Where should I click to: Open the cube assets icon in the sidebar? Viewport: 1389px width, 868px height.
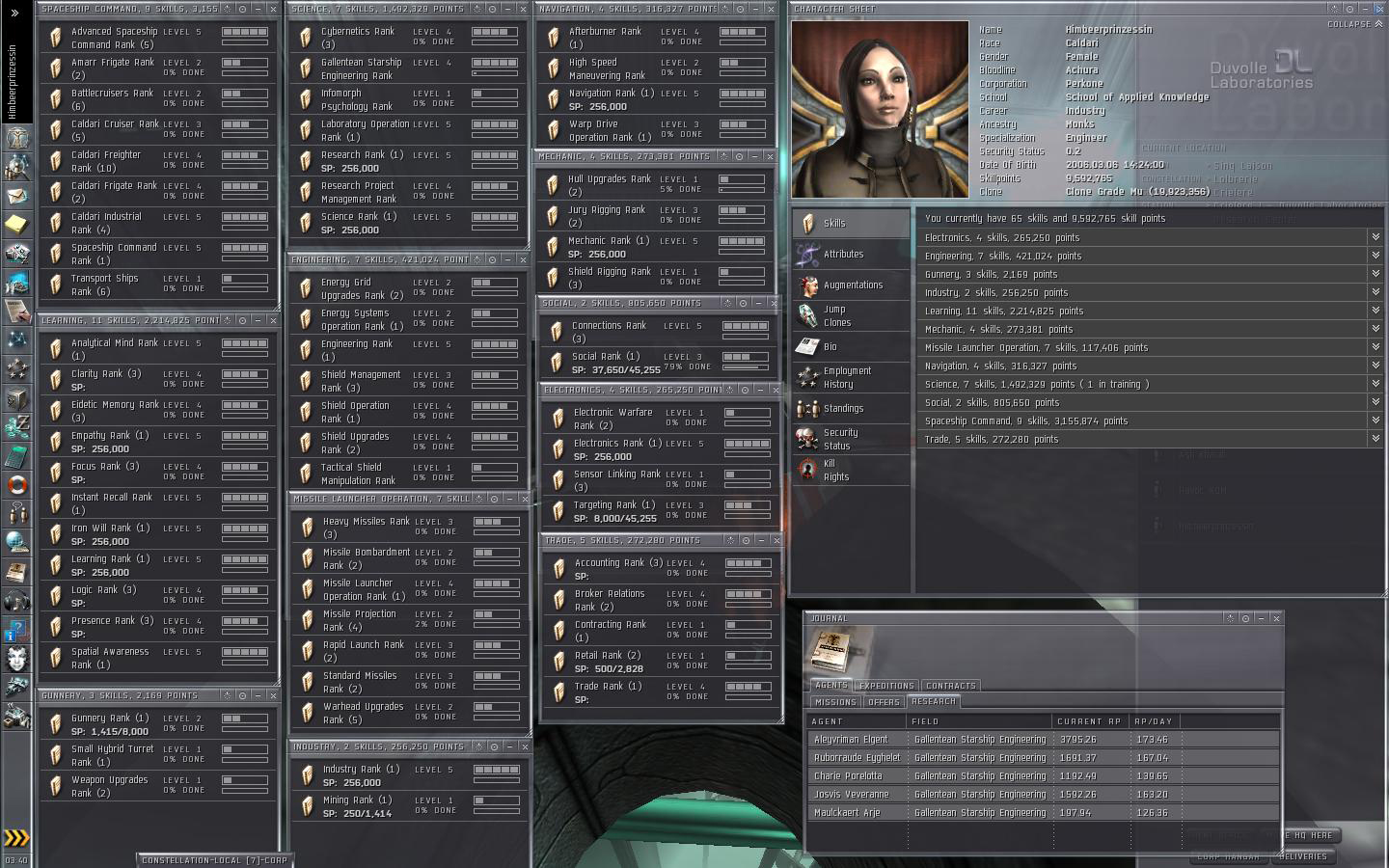pyautogui.click(x=16, y=397)
